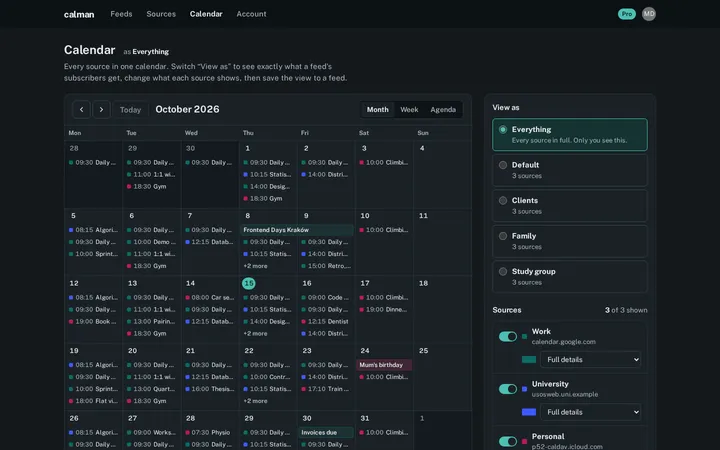Open University source detail level dropdown

(x=591, y=412)
